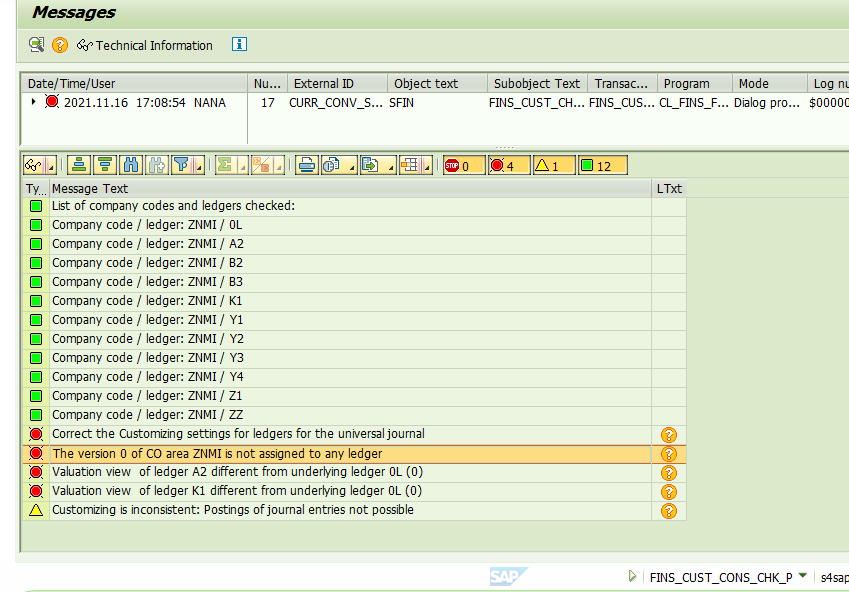Click the External ID column header
Screen dimensions: 849x592
click(x=323, y=84)
